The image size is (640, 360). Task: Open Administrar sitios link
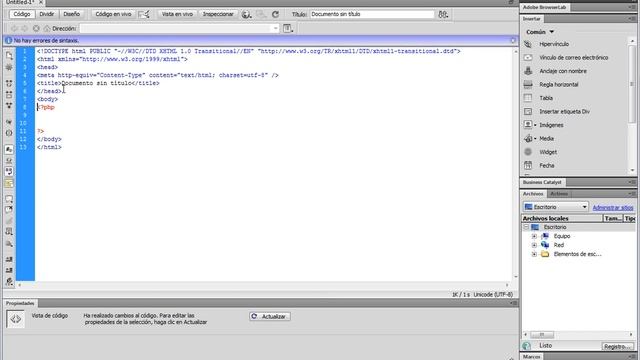[613, 208]
